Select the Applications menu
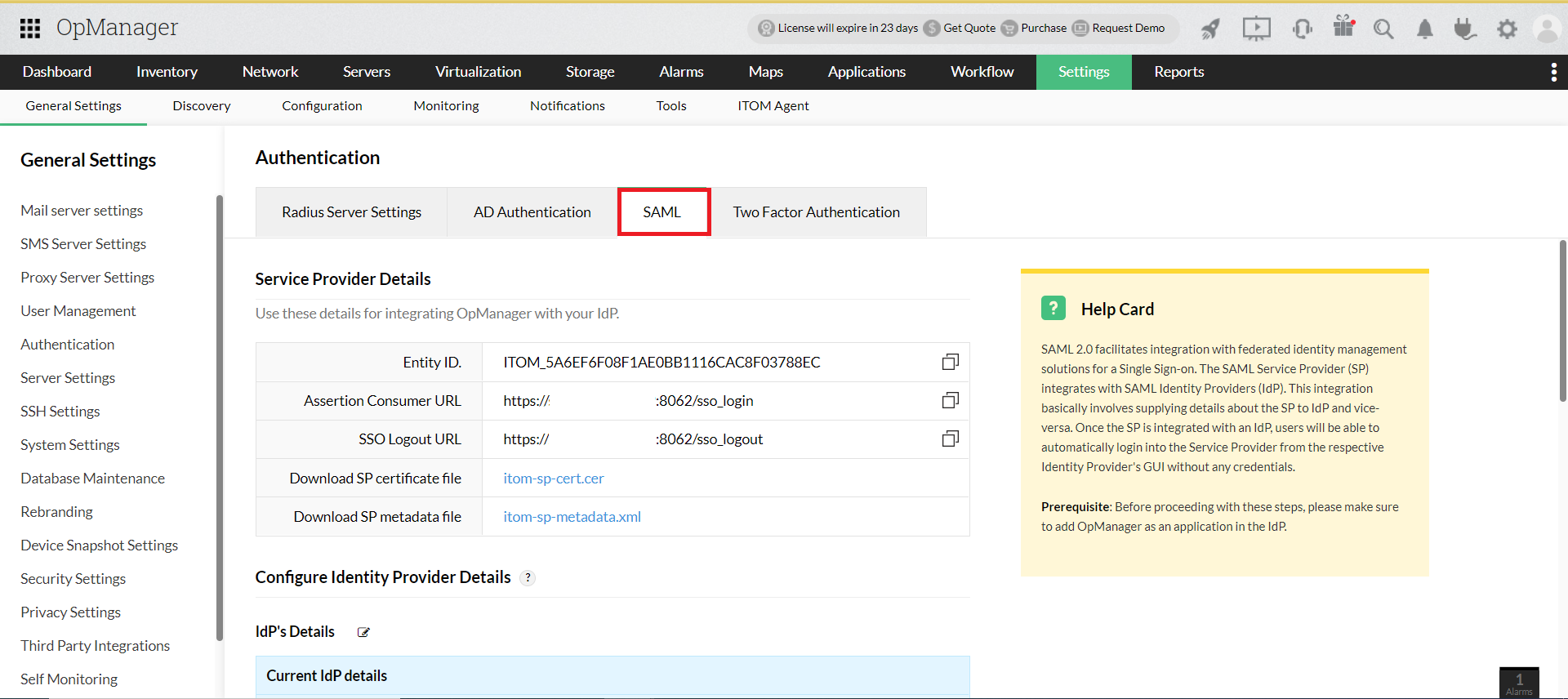The height and width of the screenshot is (699, 1568). [x=866, y=72]
